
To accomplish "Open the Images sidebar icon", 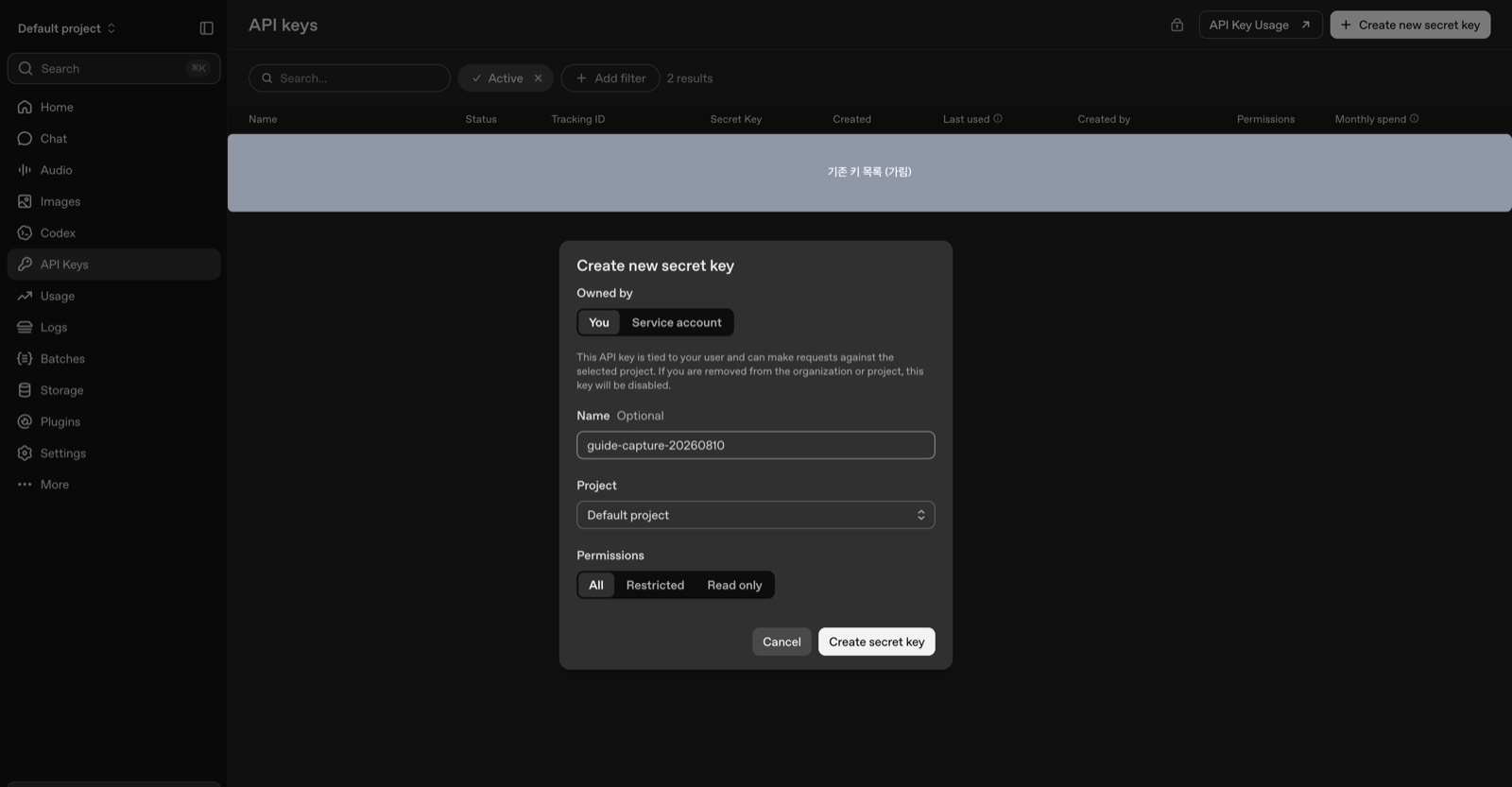I will (x=25, y=201).
